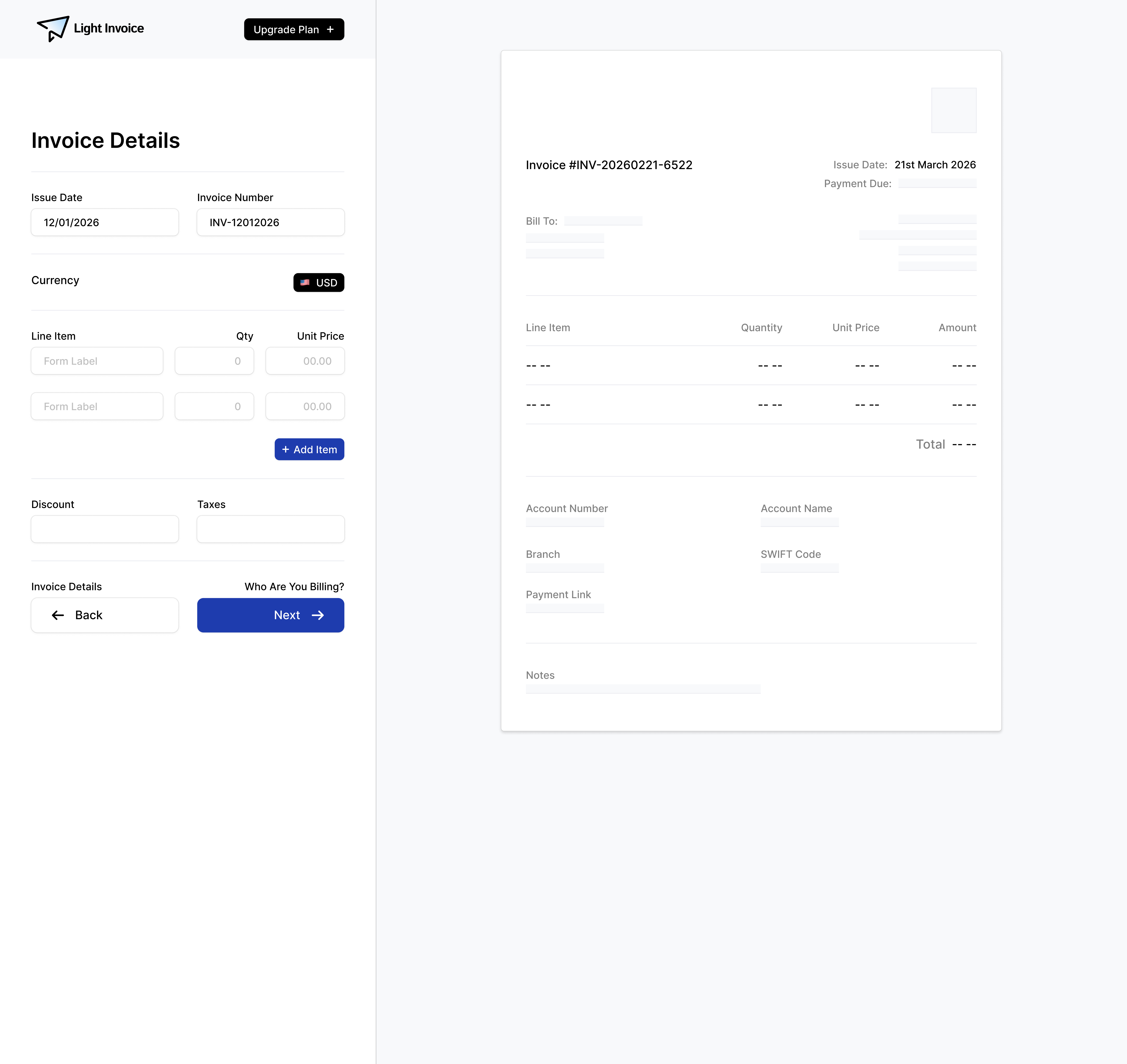
Task: Click the second row Unit Price field
Action: coord(305,406)
